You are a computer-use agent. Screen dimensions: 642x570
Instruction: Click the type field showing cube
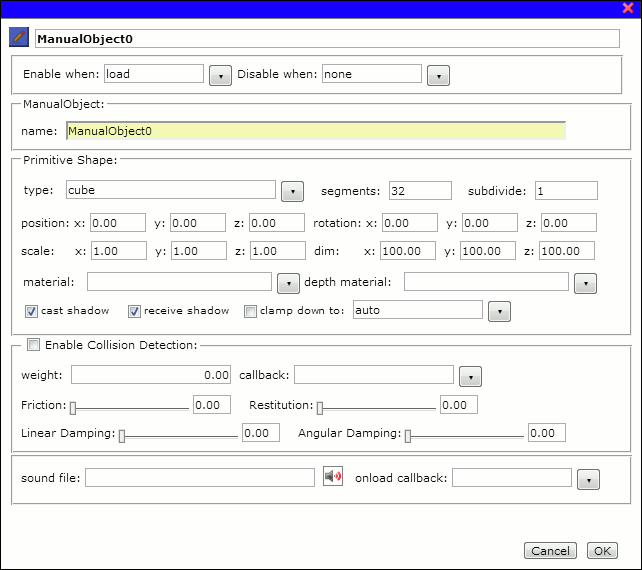(x=171, y=190)
